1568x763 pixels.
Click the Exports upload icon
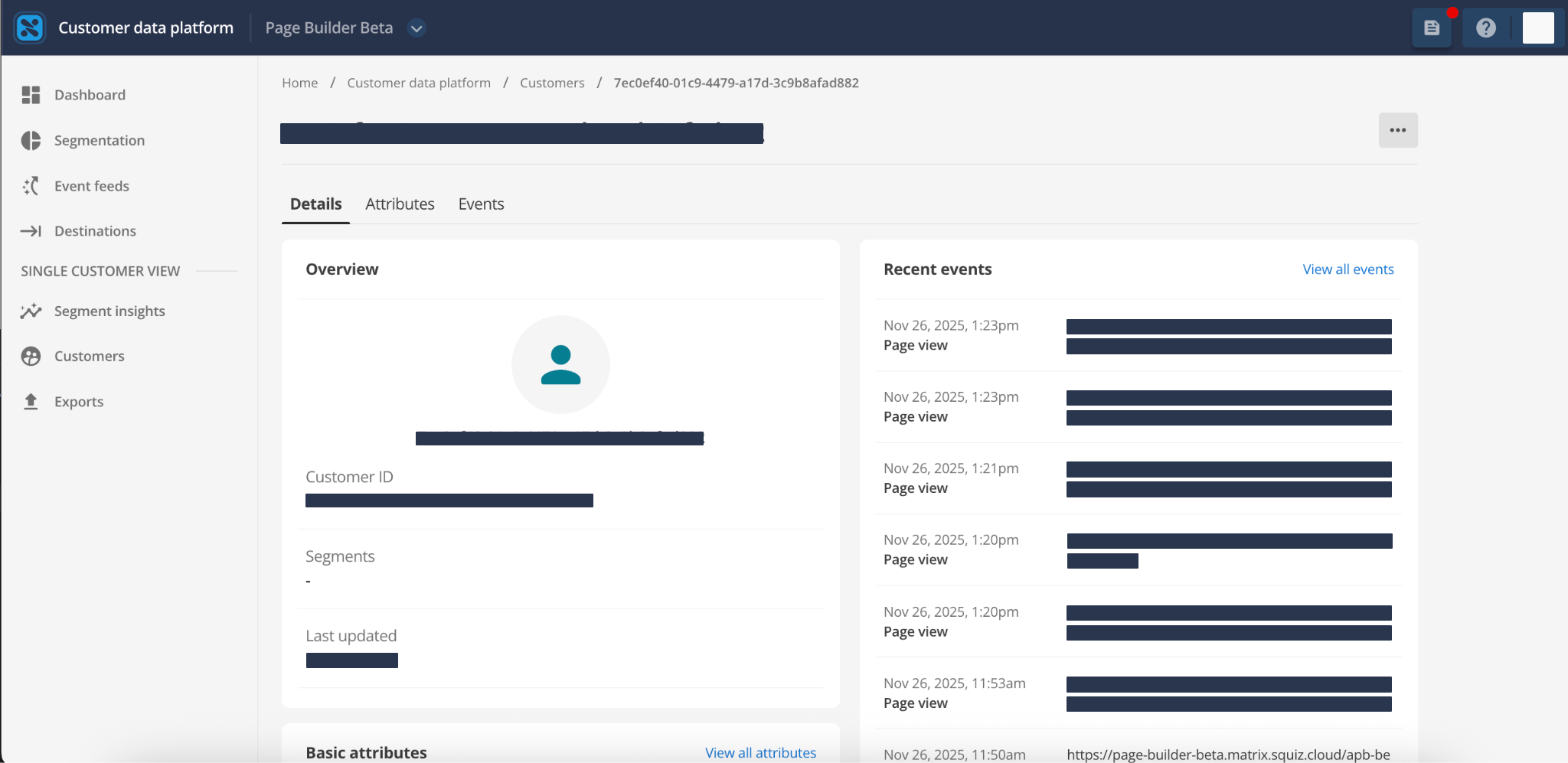31,402
